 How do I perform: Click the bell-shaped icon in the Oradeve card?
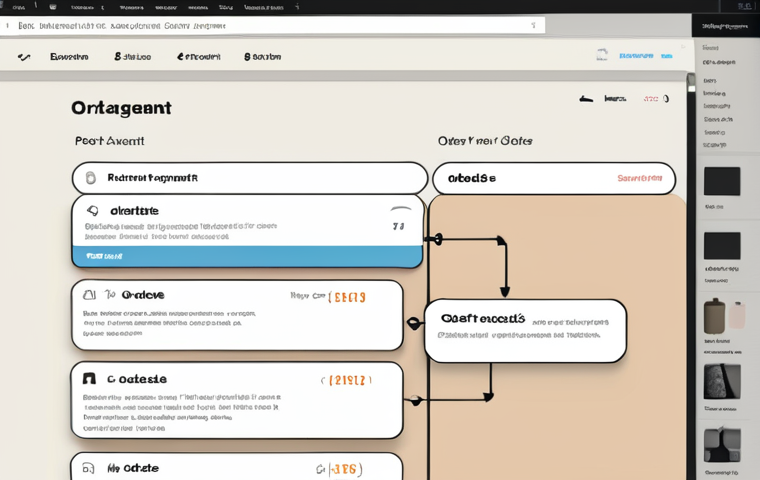click(x=89, y=295)
